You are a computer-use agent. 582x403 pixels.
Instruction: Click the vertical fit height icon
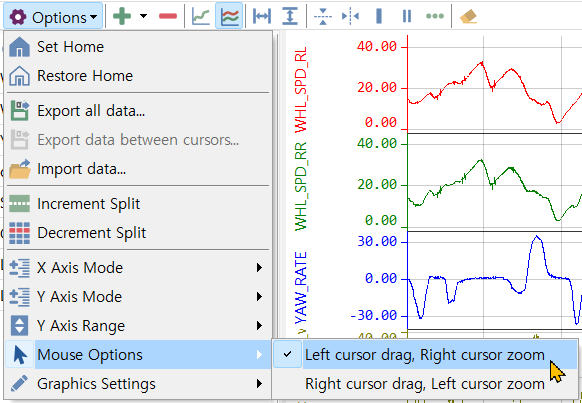pos(290,17)
